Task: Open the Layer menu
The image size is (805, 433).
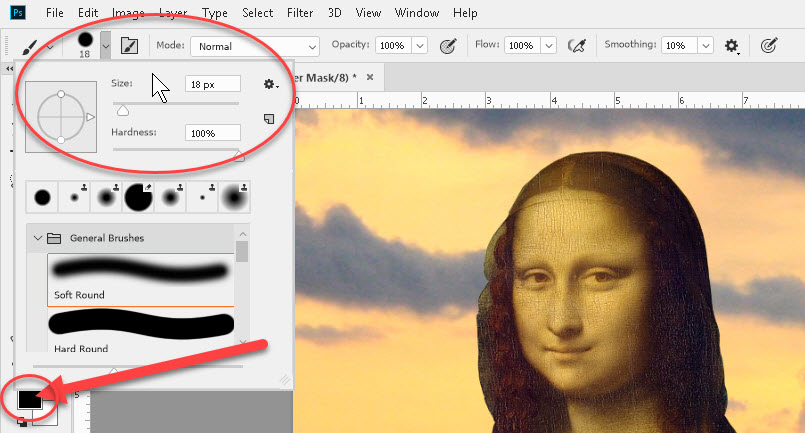Action: (173, 13)
